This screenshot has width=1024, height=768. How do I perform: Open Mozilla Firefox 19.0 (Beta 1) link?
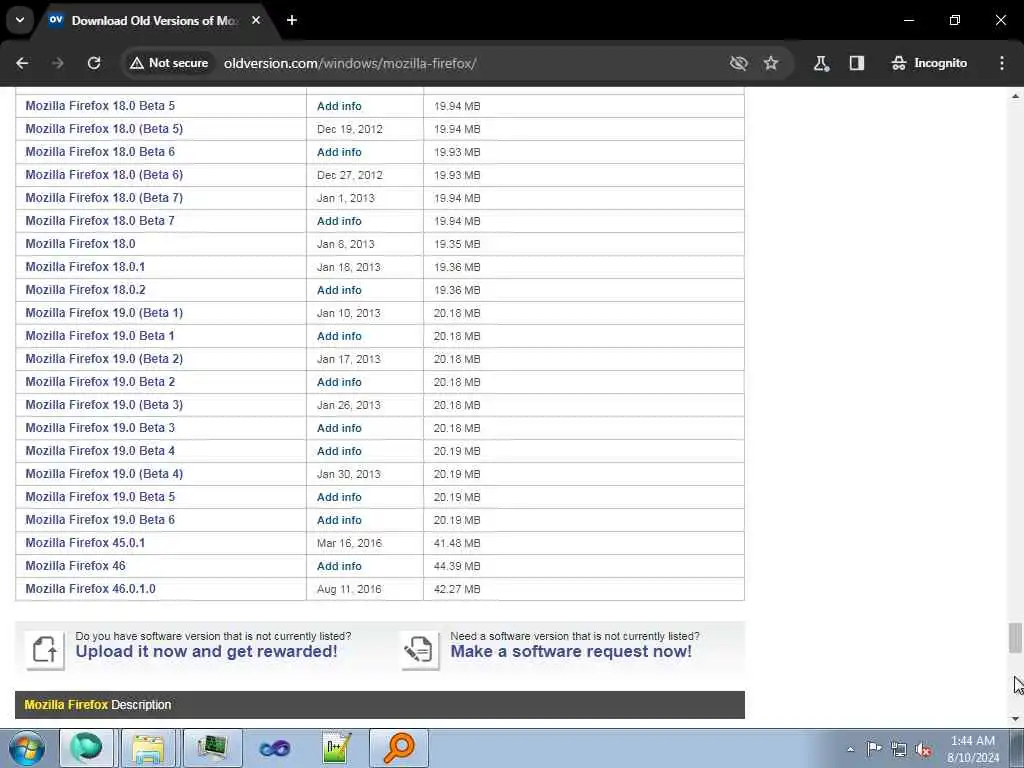click(104, 313)
